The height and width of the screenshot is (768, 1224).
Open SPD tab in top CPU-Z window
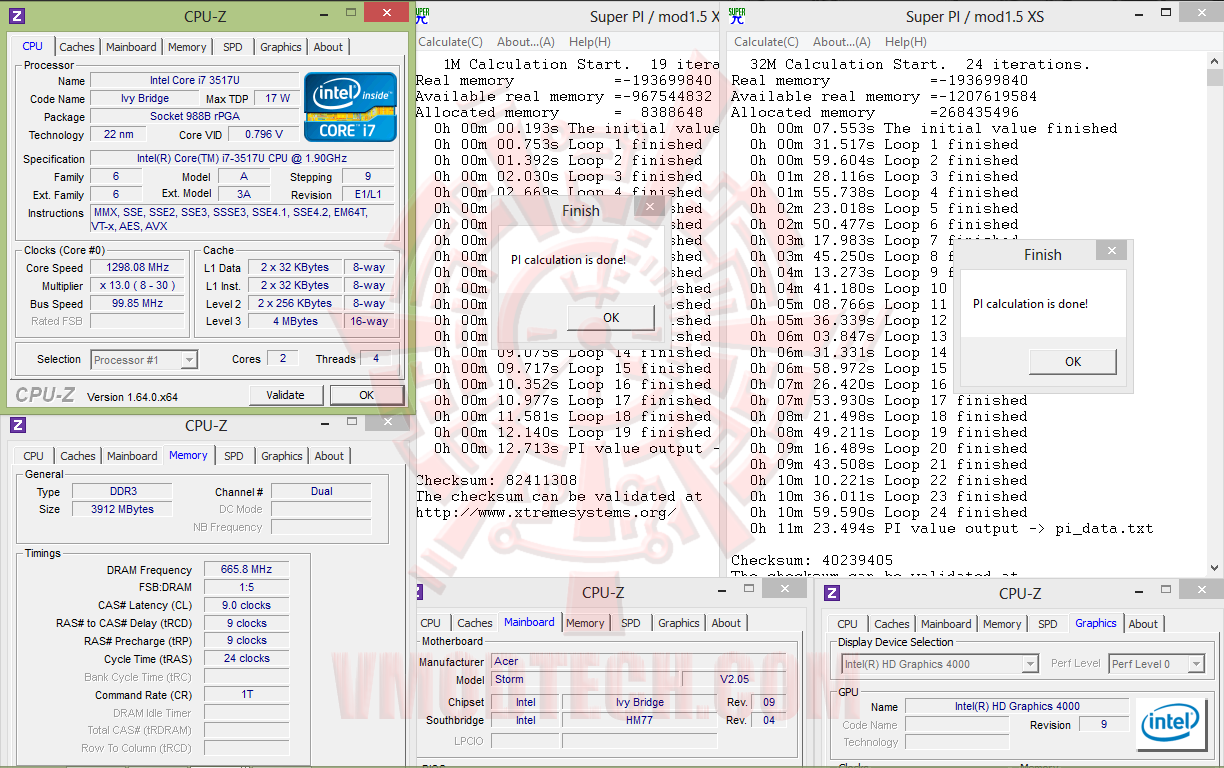(232, 47)
